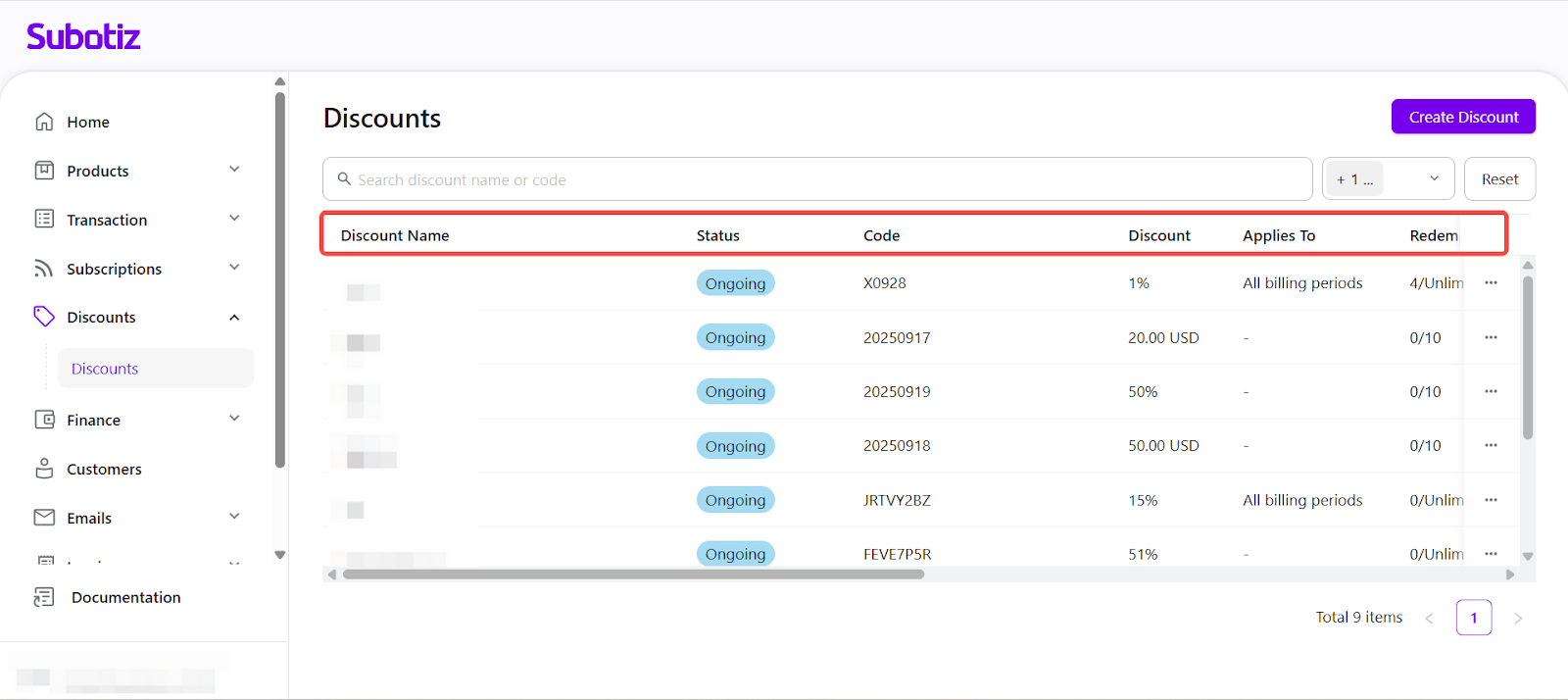The width and height of the screenshot is (1568, 700).
Task: Open the status filter dropdown
Action: tap(1388, 179)
